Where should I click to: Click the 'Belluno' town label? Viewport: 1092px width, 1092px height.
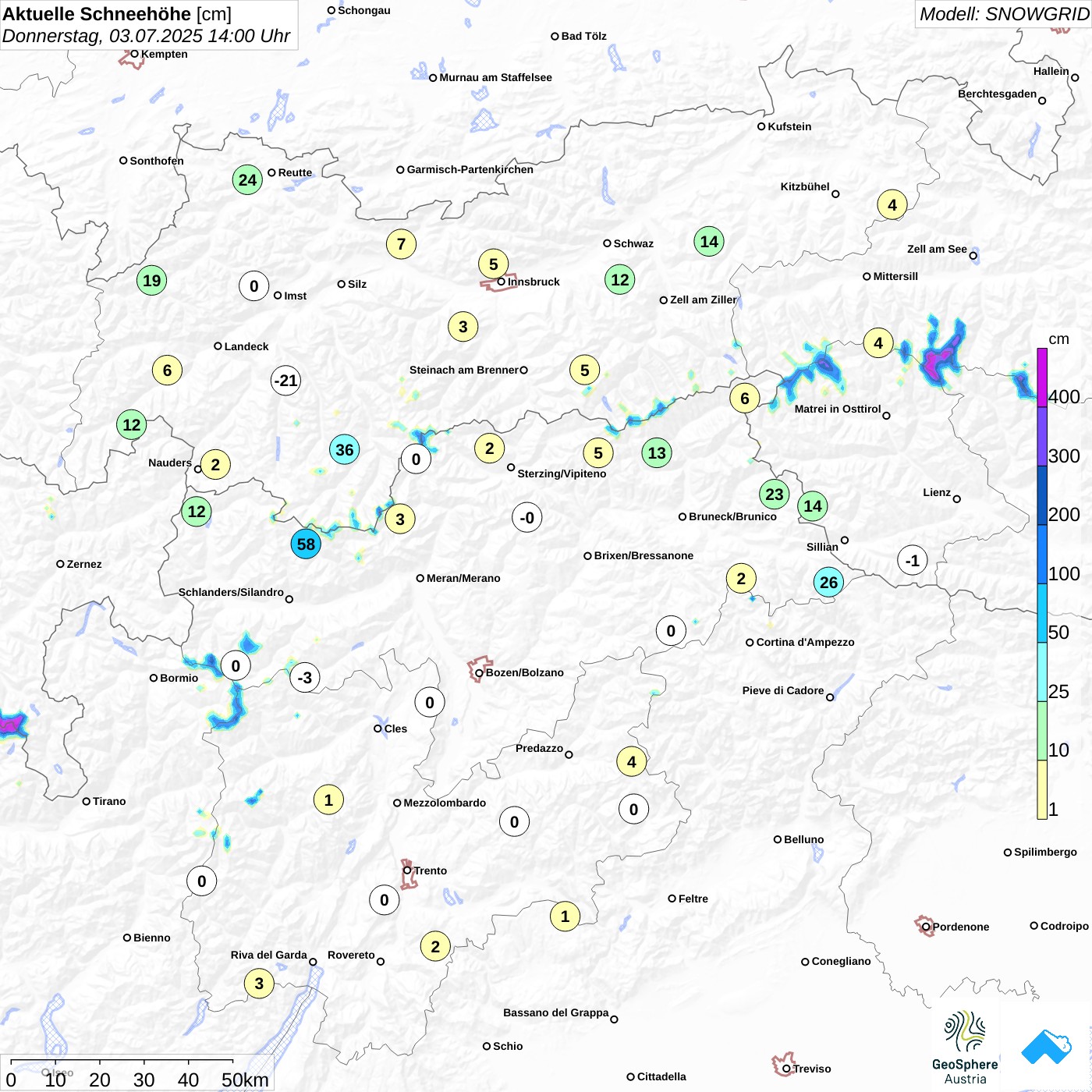pyautogui.click(x=803, y=839)
